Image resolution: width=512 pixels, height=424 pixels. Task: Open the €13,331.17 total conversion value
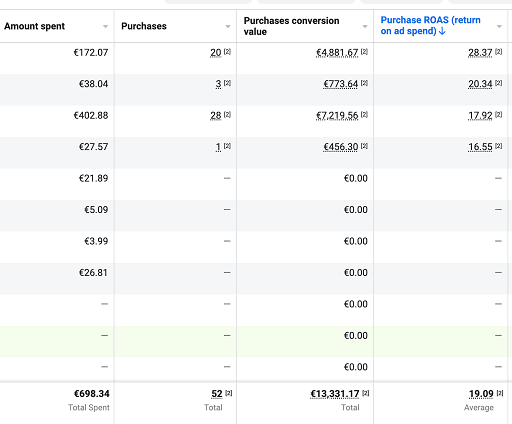(x=335, y=394)
